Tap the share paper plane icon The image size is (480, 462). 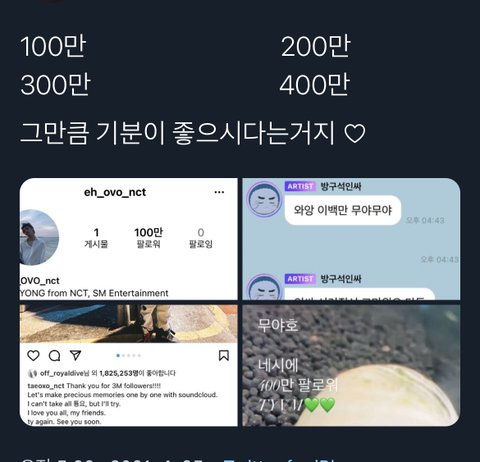(76, 355)
